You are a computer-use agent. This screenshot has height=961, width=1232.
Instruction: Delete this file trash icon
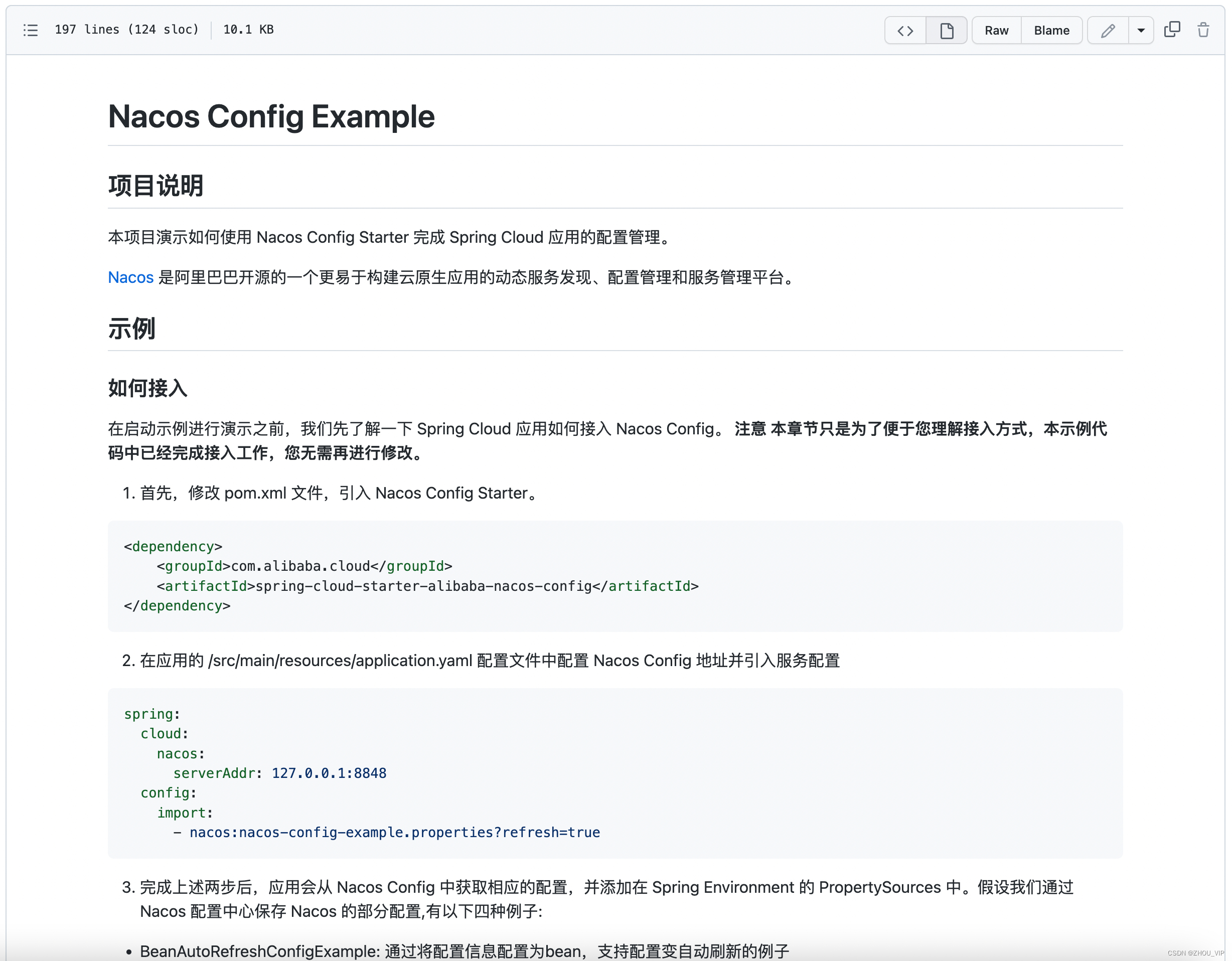point(1203,29)
